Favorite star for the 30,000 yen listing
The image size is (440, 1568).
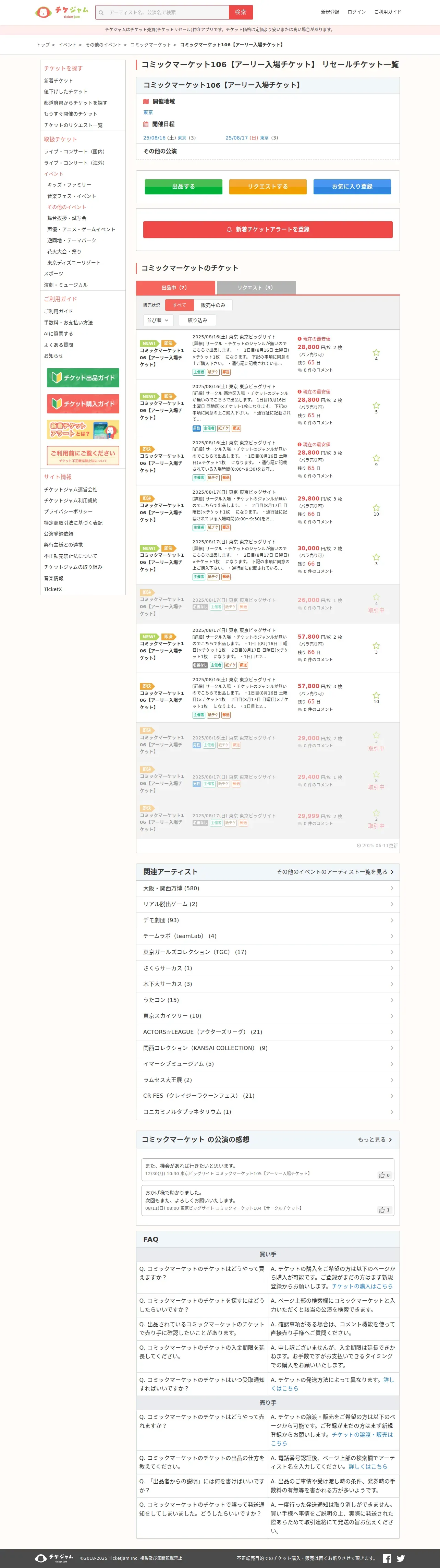pyautogui.click(x=376, y=557)
